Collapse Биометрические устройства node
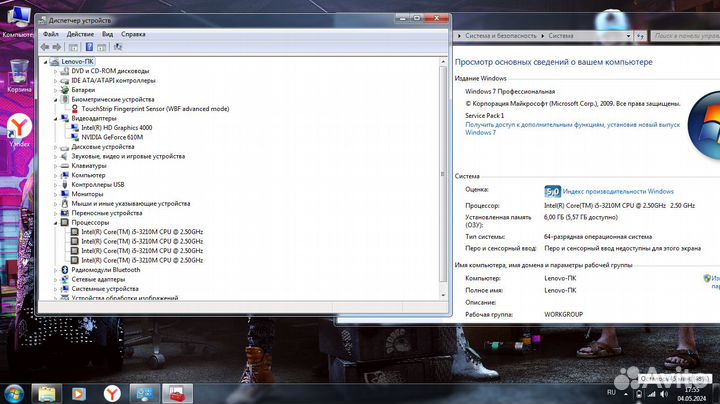720x404 pixels. click(x=56, y=100)
